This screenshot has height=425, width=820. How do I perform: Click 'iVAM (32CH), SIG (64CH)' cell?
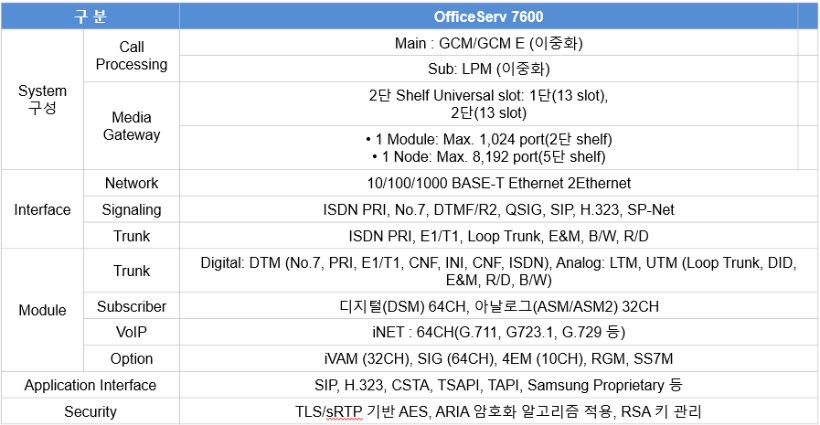click(x=499, y=359)
